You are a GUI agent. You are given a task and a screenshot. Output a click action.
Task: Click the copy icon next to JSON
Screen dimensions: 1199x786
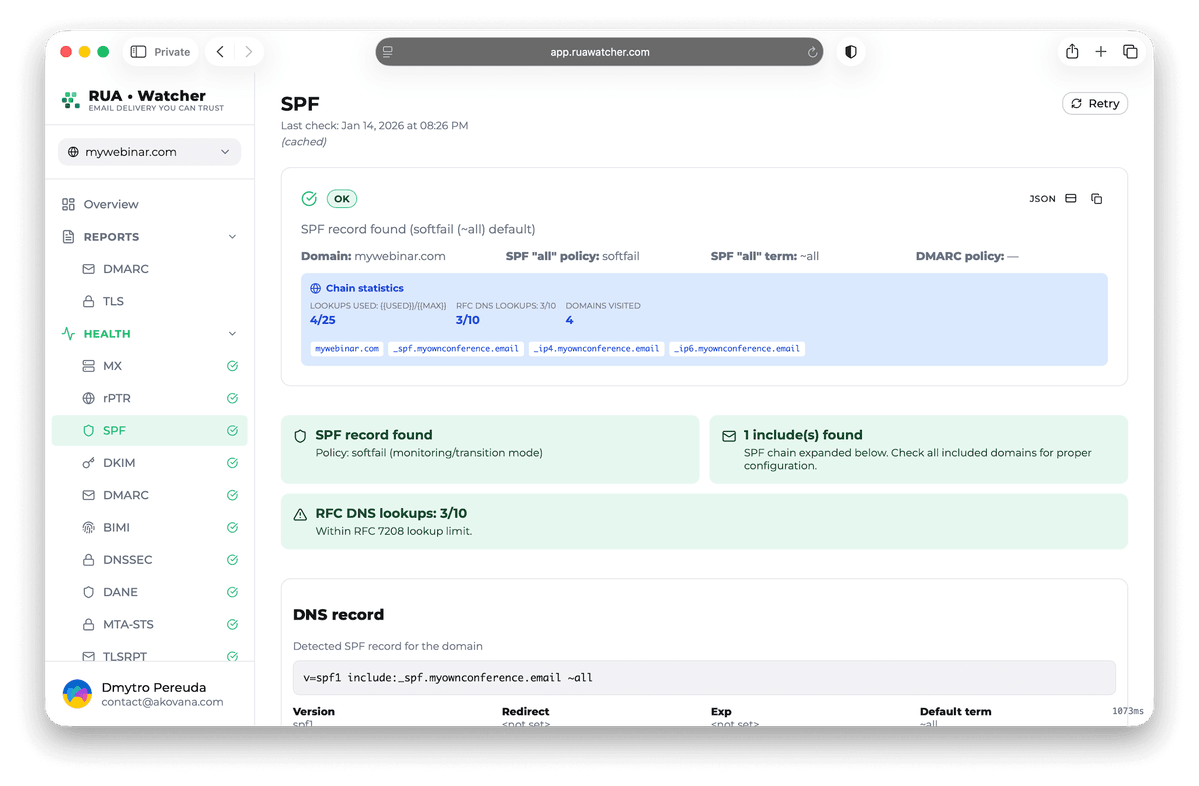point(1096,198)
